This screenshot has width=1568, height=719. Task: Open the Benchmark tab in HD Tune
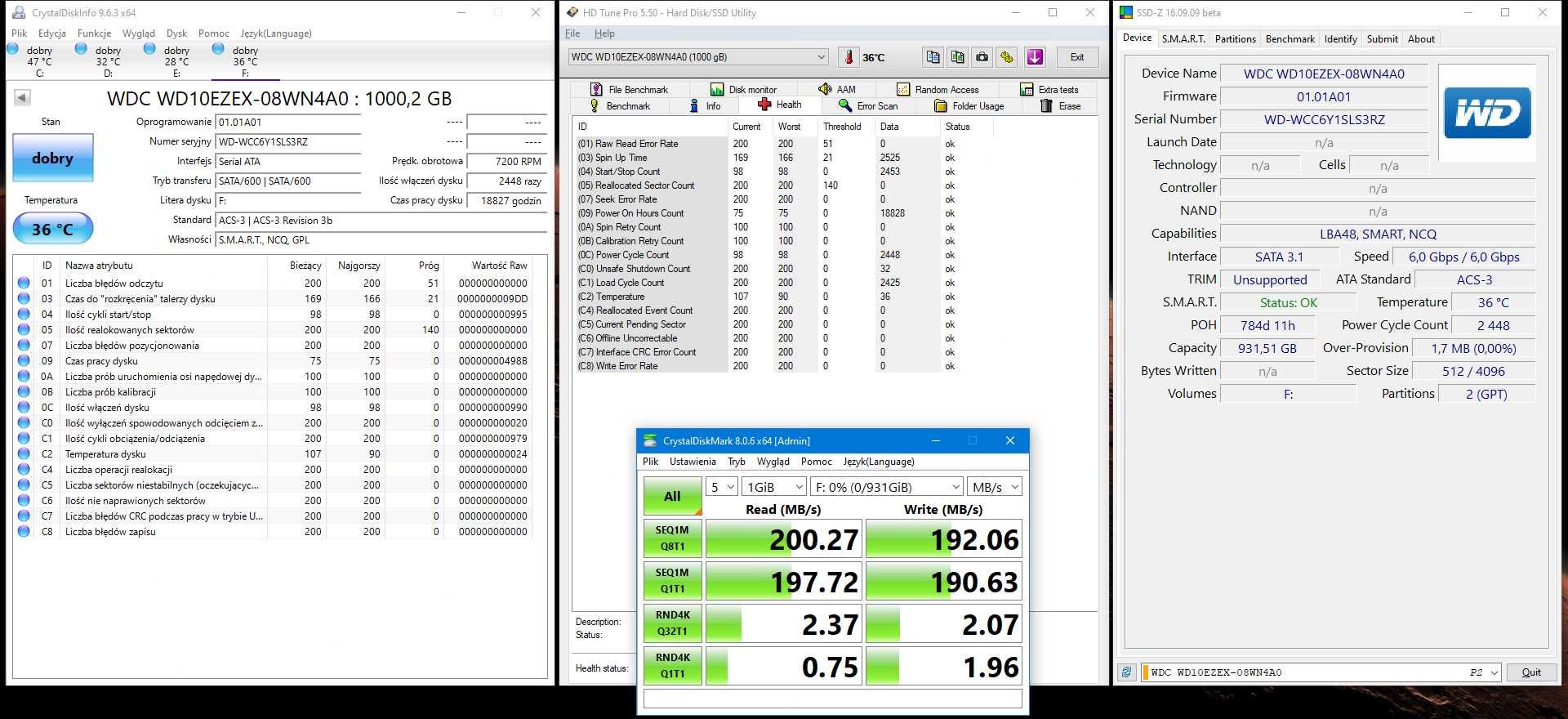pyautogui.click(x=620, y=105)
